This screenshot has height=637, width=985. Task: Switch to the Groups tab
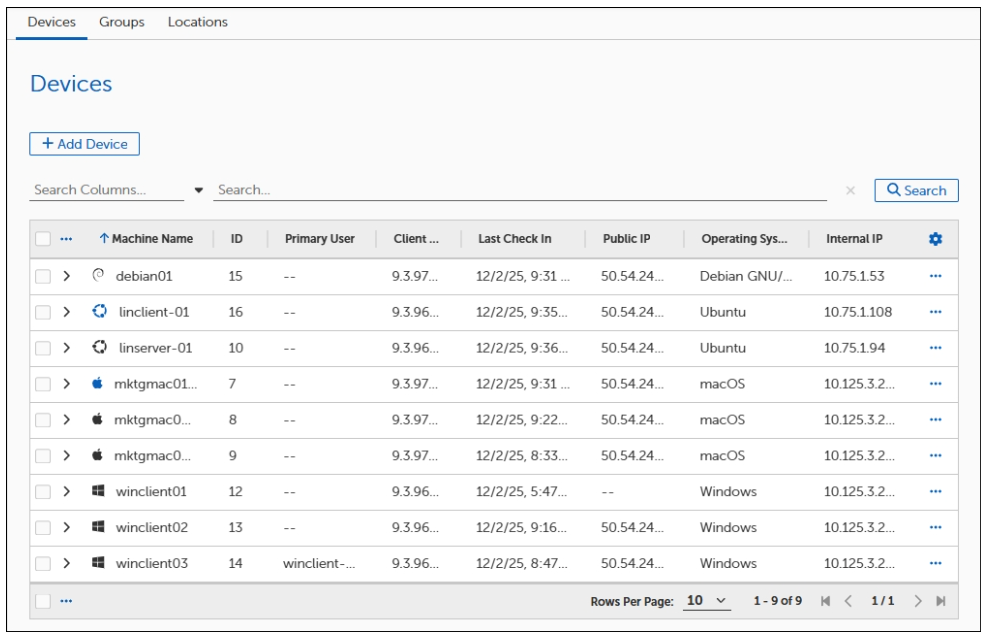121,22
